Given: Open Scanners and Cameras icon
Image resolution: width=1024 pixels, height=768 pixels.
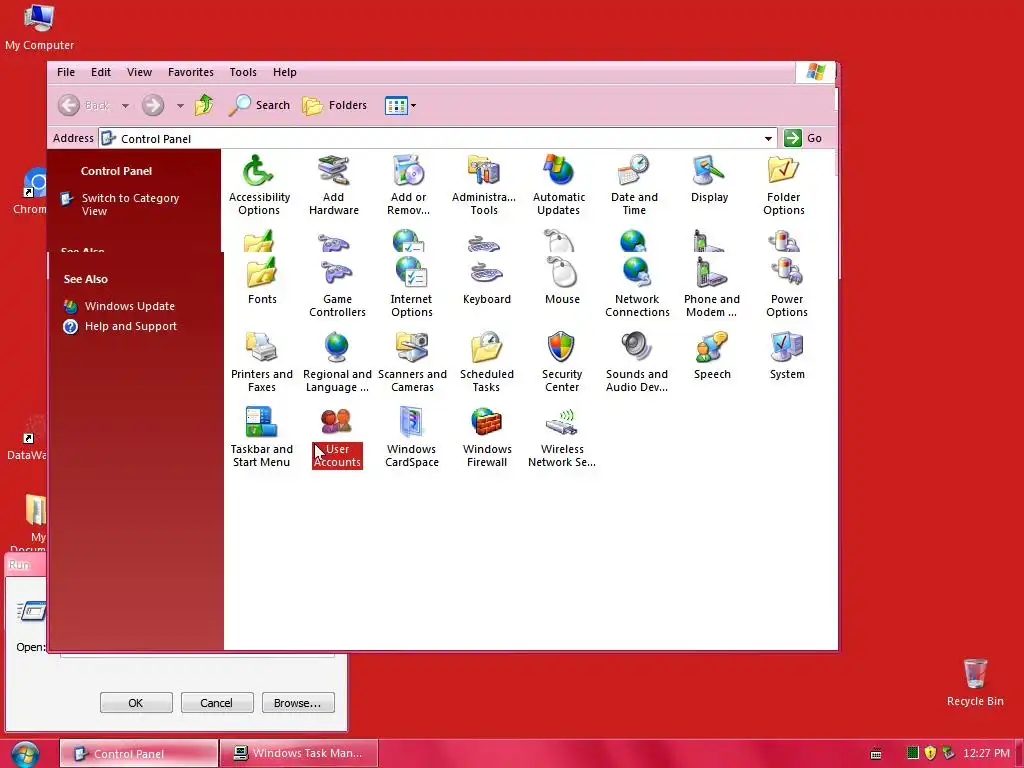Looking at the screenshot, I should pos(412,362).
